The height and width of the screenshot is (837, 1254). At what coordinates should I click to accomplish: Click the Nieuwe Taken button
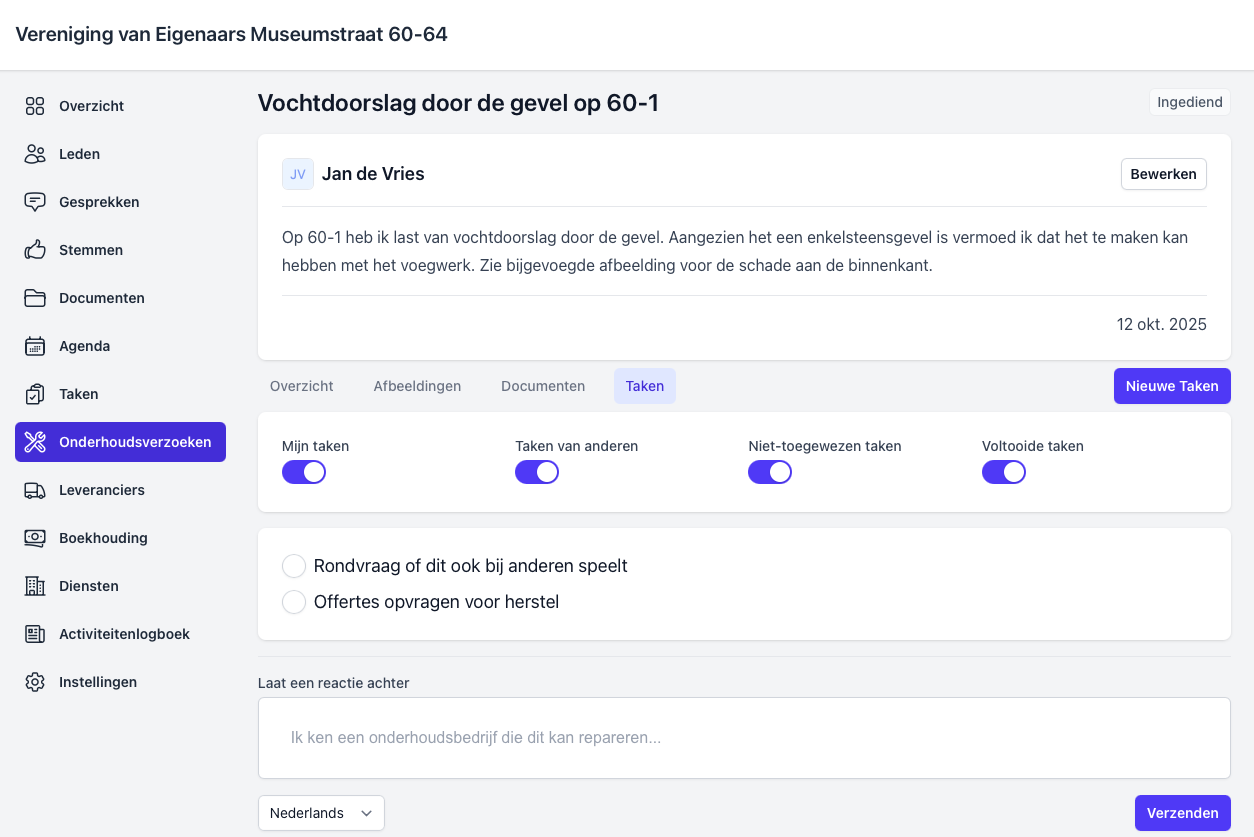[x=1172, y=386]
